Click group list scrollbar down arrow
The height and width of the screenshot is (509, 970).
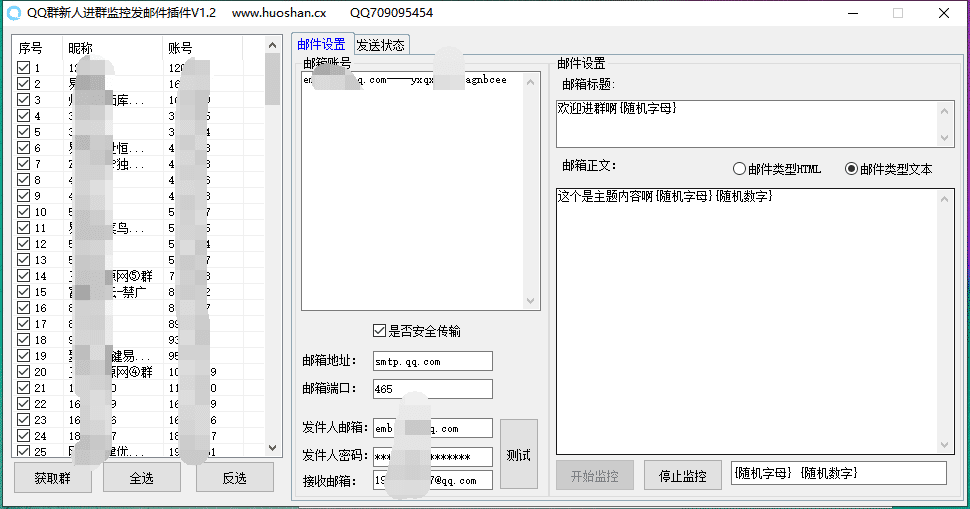point(272,447)
